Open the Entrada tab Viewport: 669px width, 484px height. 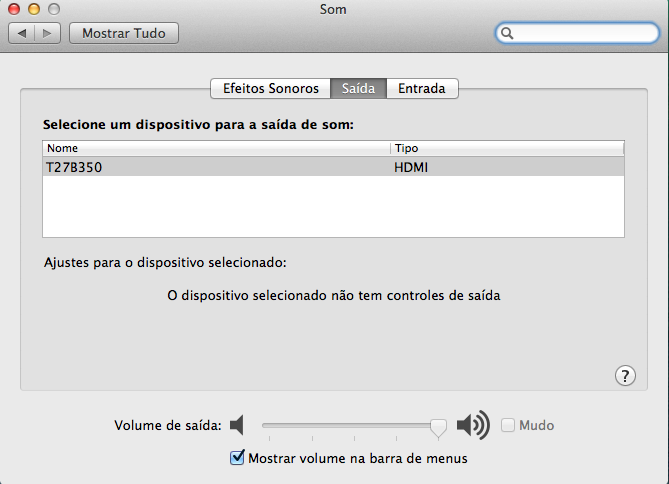tap(422, 88)
